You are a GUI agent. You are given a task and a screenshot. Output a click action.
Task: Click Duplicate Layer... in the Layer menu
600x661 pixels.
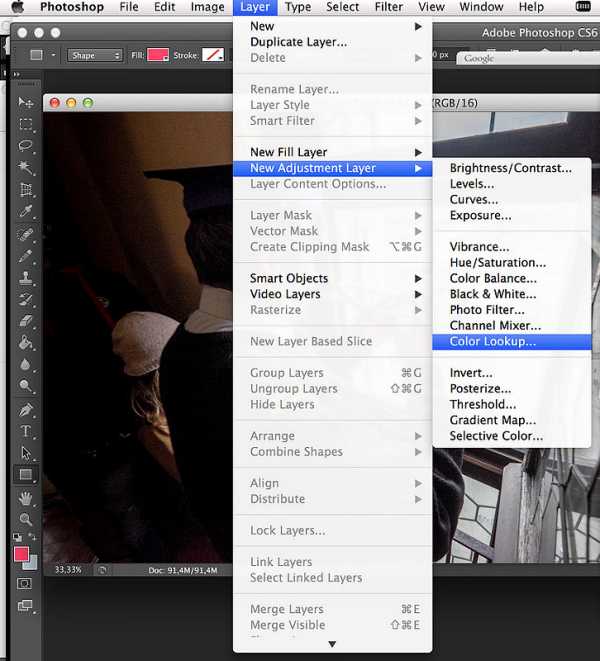(x=298, y=42)
